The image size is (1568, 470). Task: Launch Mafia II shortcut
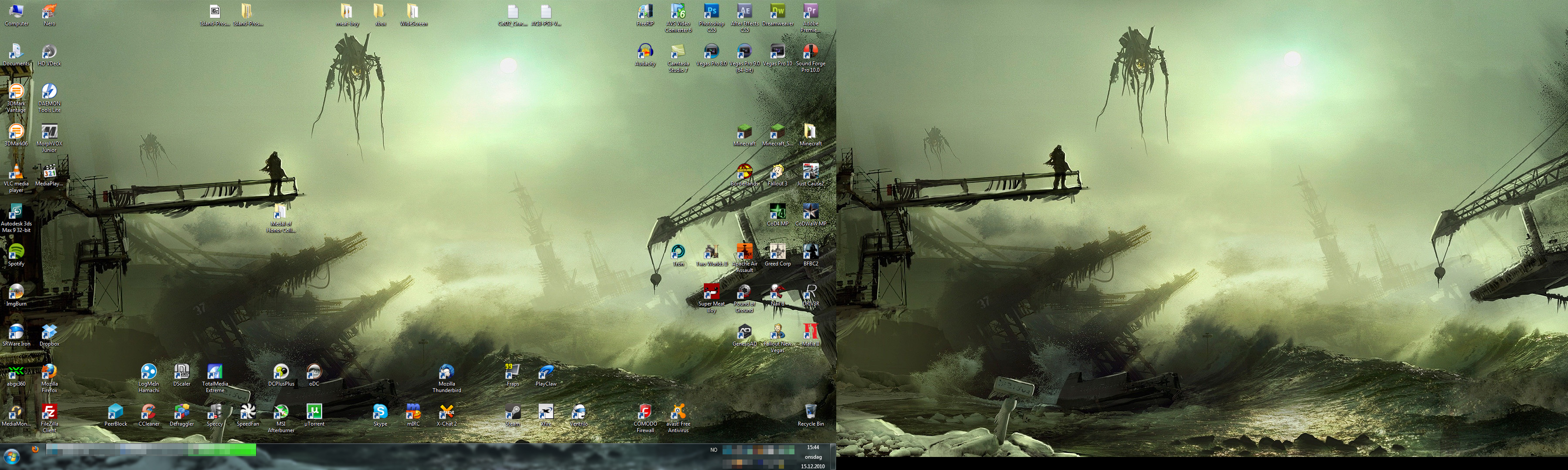[x=810, y=336]
